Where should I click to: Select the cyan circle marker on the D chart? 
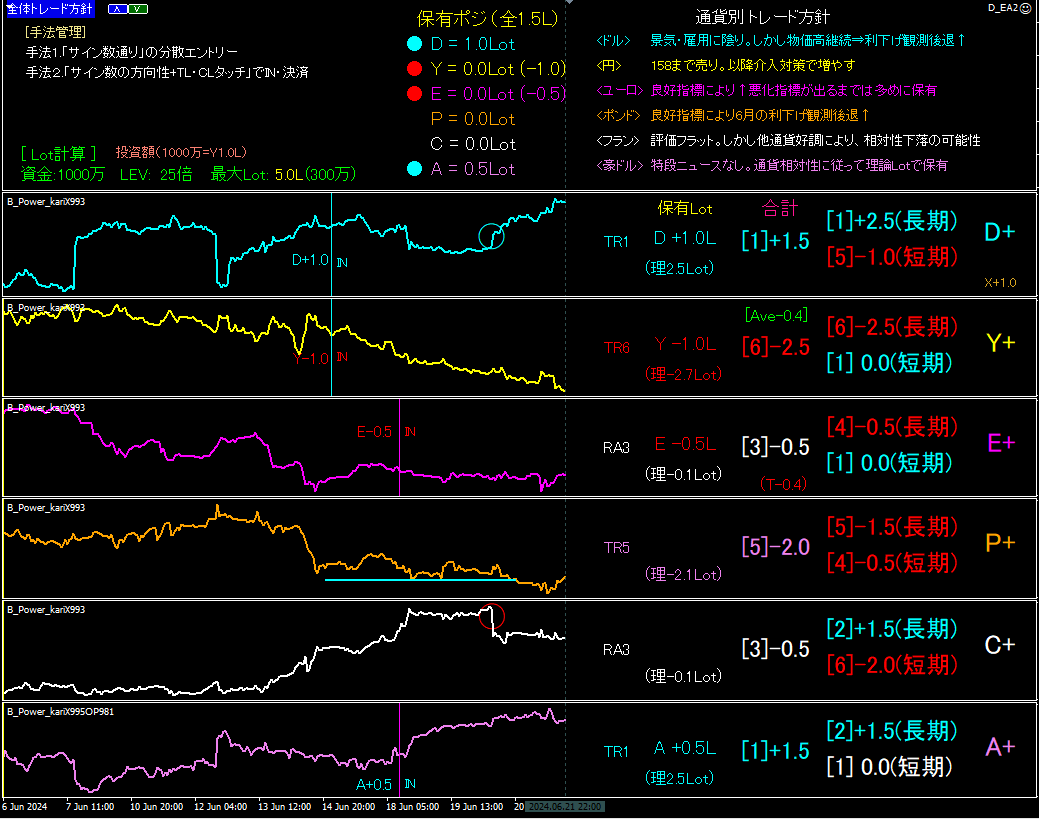[x=491, y=236]
